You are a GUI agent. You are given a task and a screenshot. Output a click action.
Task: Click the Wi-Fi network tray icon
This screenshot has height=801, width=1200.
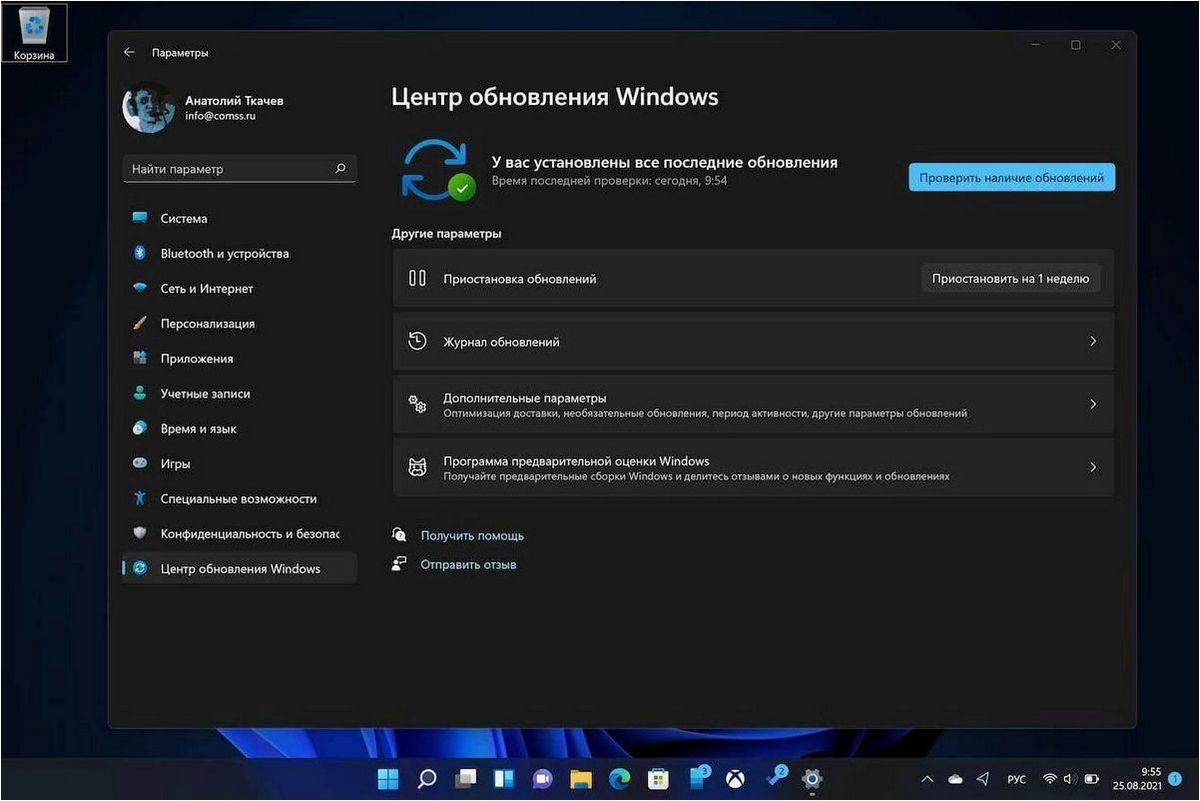point(1049,778)
